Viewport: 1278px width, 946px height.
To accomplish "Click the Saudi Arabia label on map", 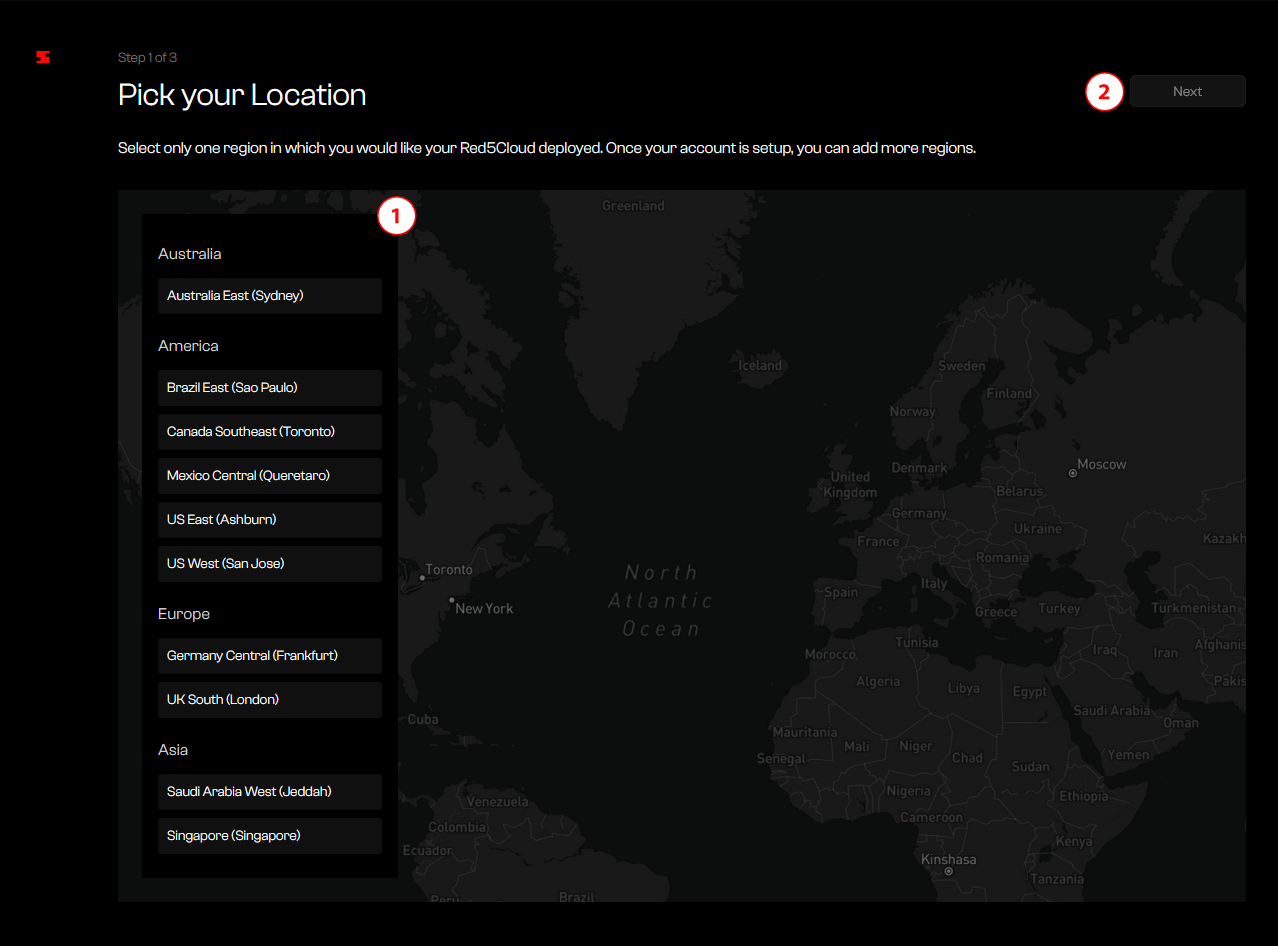I will [1112, 710].
